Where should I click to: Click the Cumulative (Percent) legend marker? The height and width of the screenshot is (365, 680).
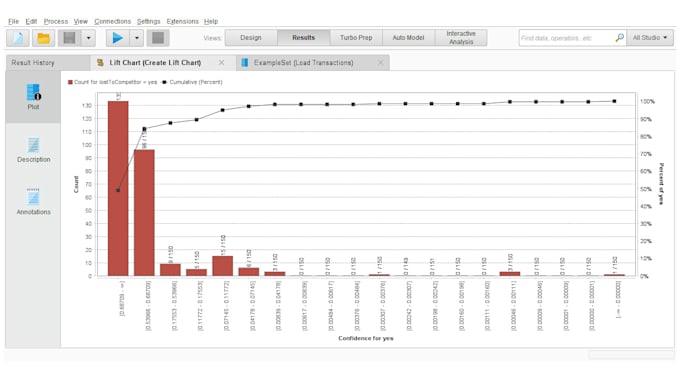click(164, 82)
